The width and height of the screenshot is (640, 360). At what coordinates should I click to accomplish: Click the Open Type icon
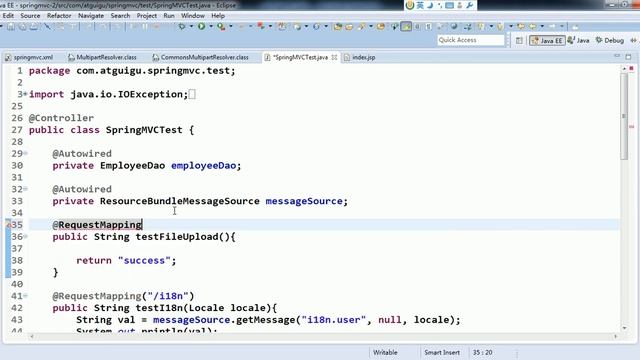pos(338,27)
